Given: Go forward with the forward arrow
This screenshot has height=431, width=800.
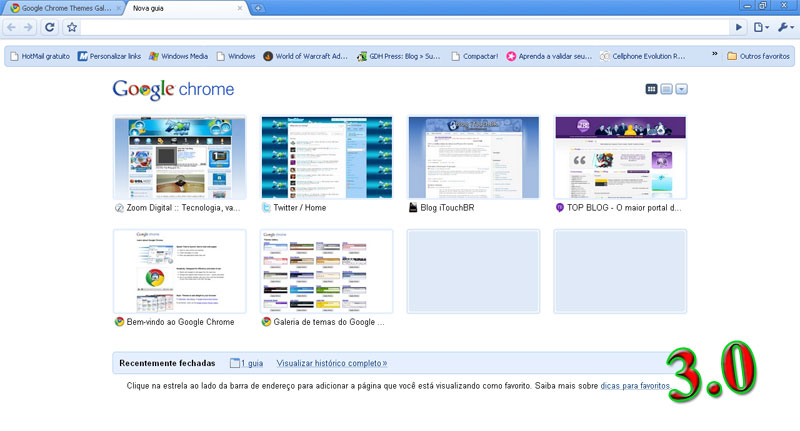Looking at the screenshot, I should click(x=28, y=28).
